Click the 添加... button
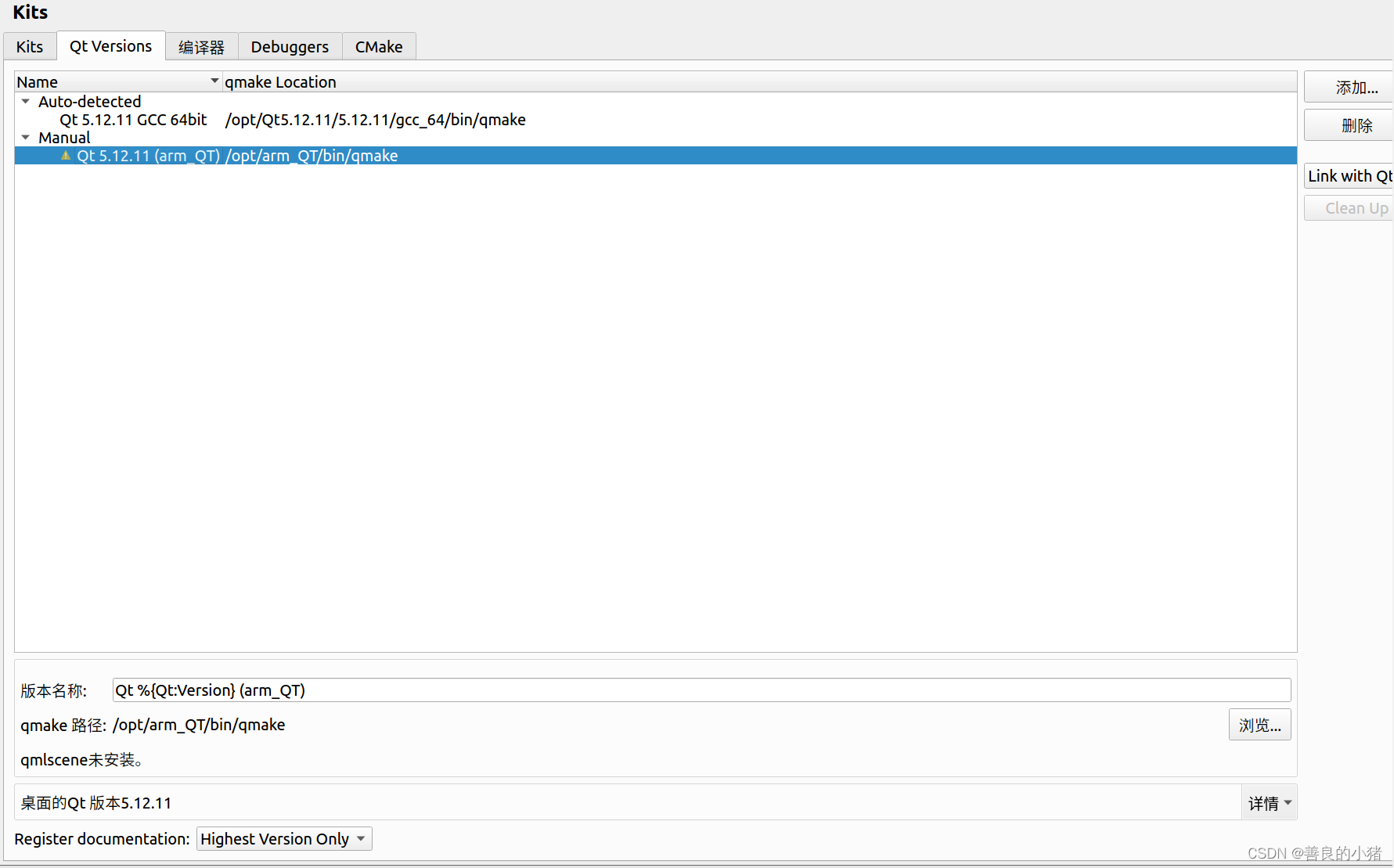Screen dimensions: 1394x868 [1349, 88]
